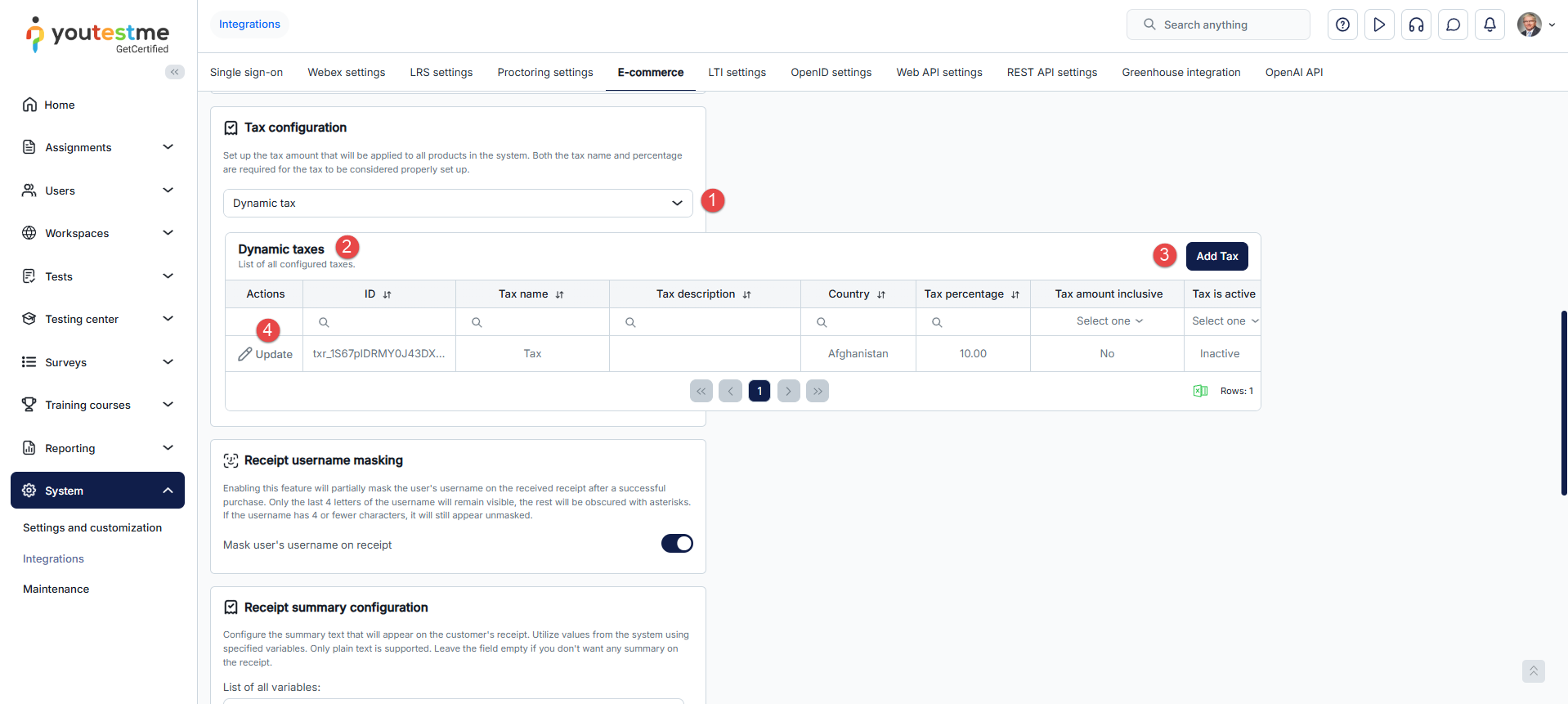Expand the Reporting menu

pos(98,448)
